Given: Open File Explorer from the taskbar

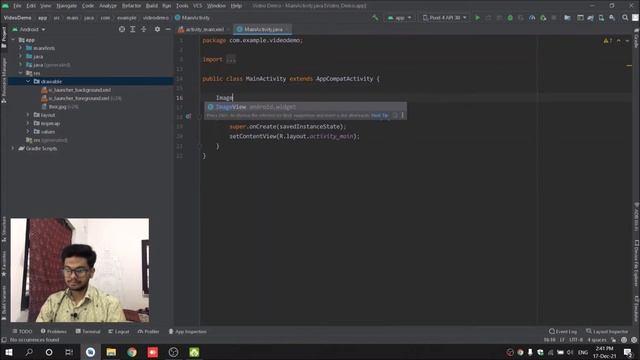Looking at the screenshot, I should (111, 352).
